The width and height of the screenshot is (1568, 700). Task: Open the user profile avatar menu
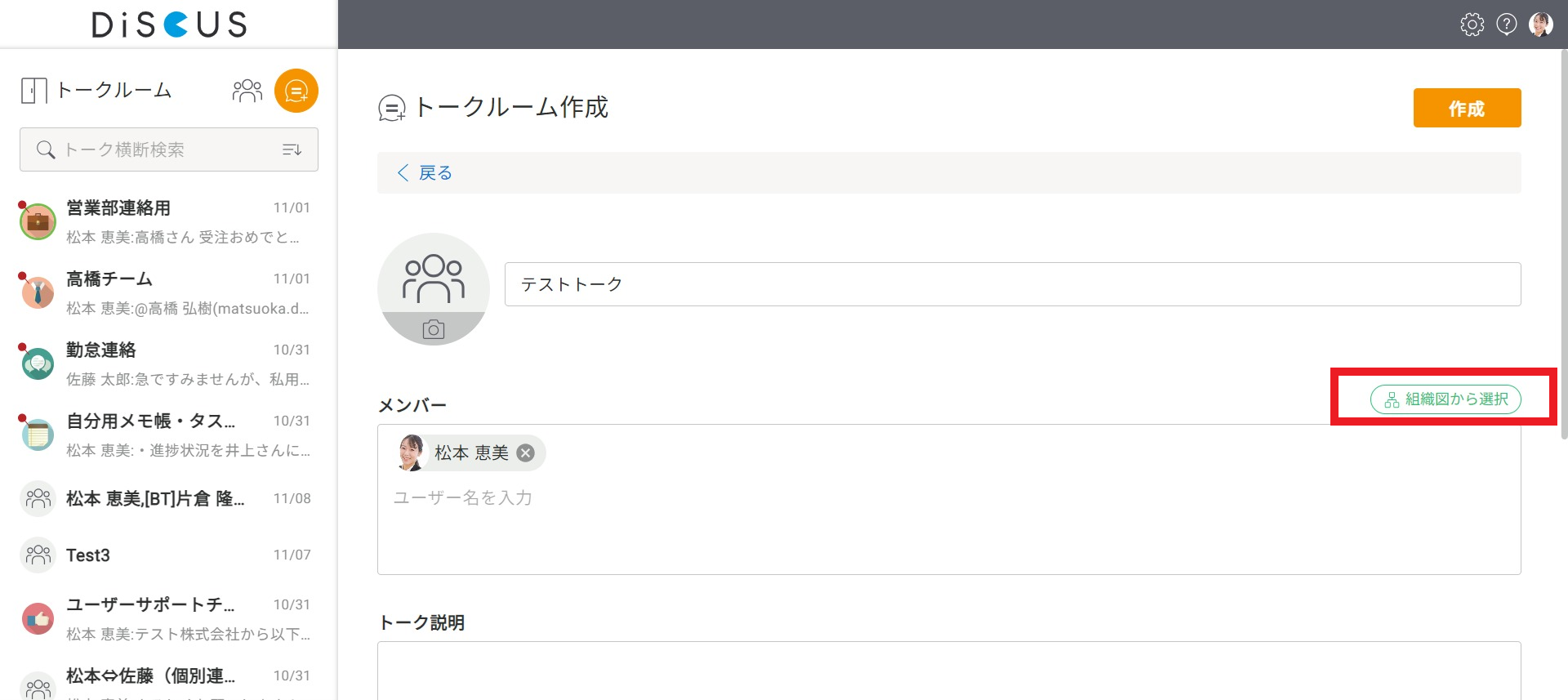tap(1541, 25)
